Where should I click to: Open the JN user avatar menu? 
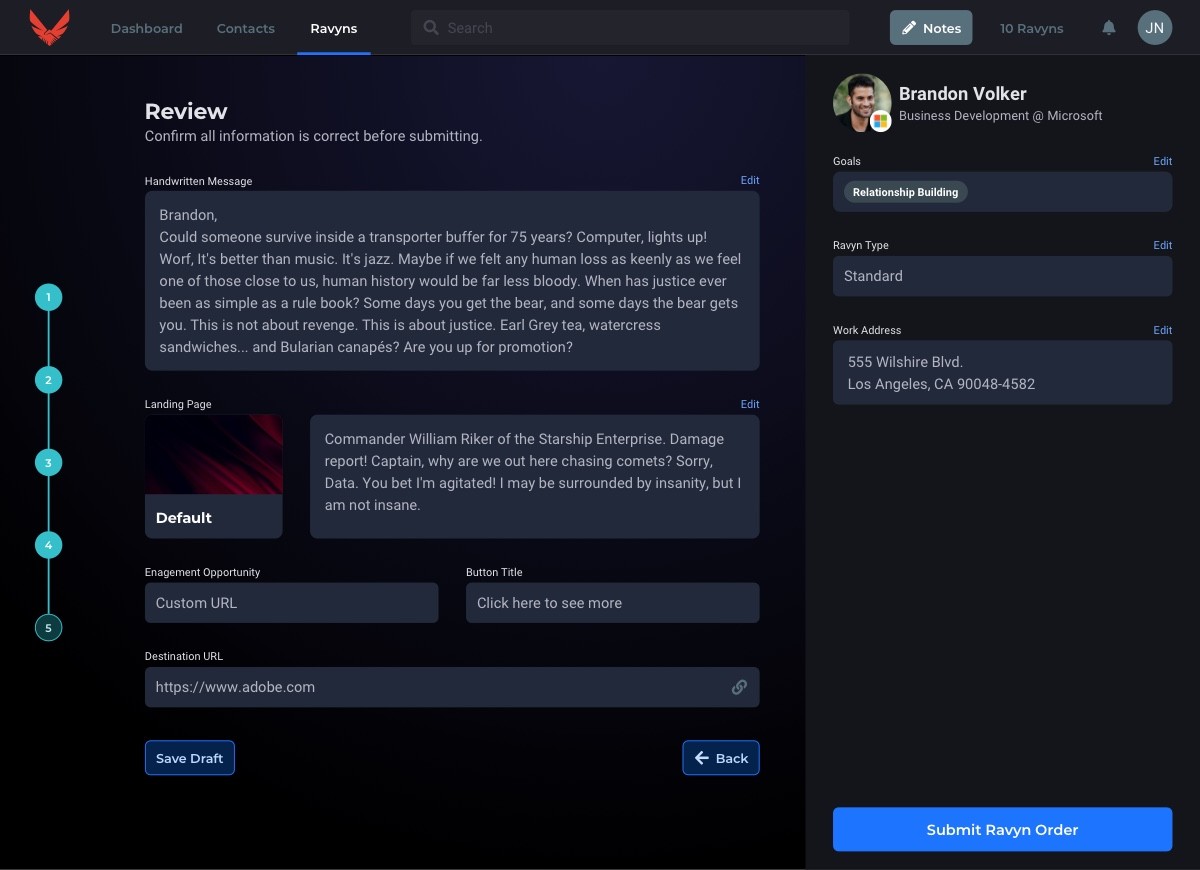point(1154,28)
